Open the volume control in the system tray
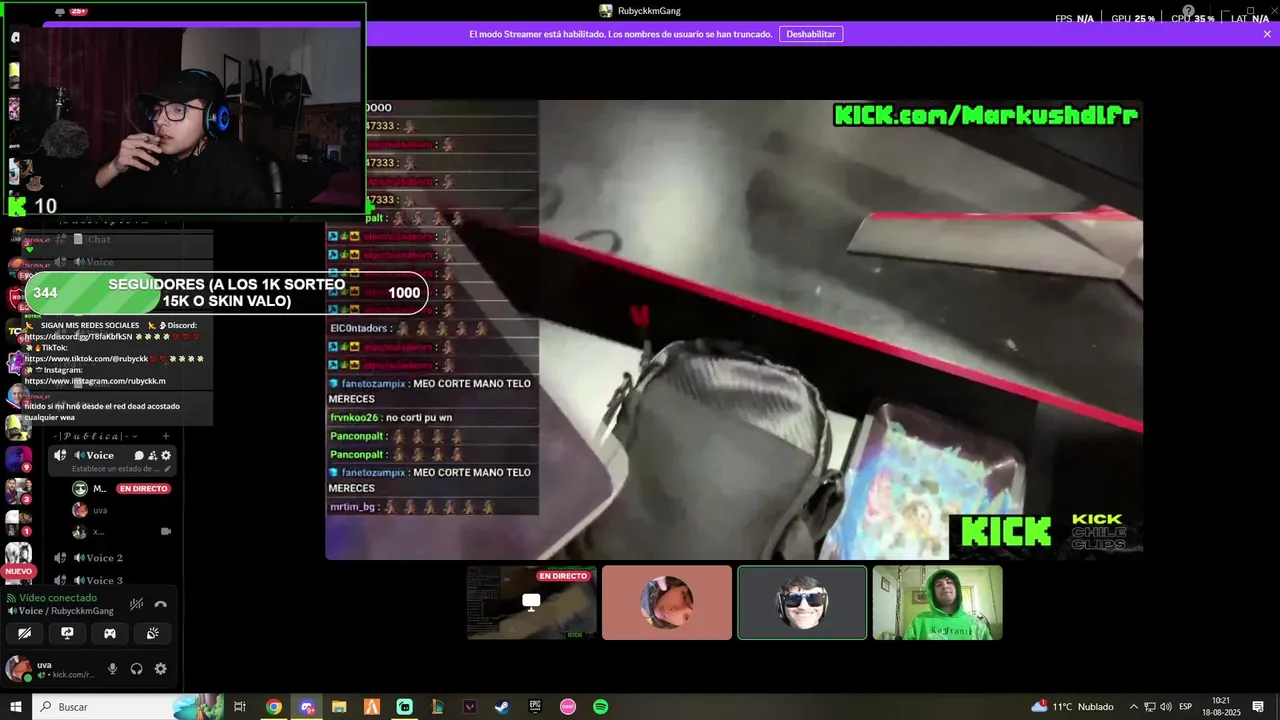This screenshot has width=1280, height=720. pyautogui.click(x=1166, y=707)
